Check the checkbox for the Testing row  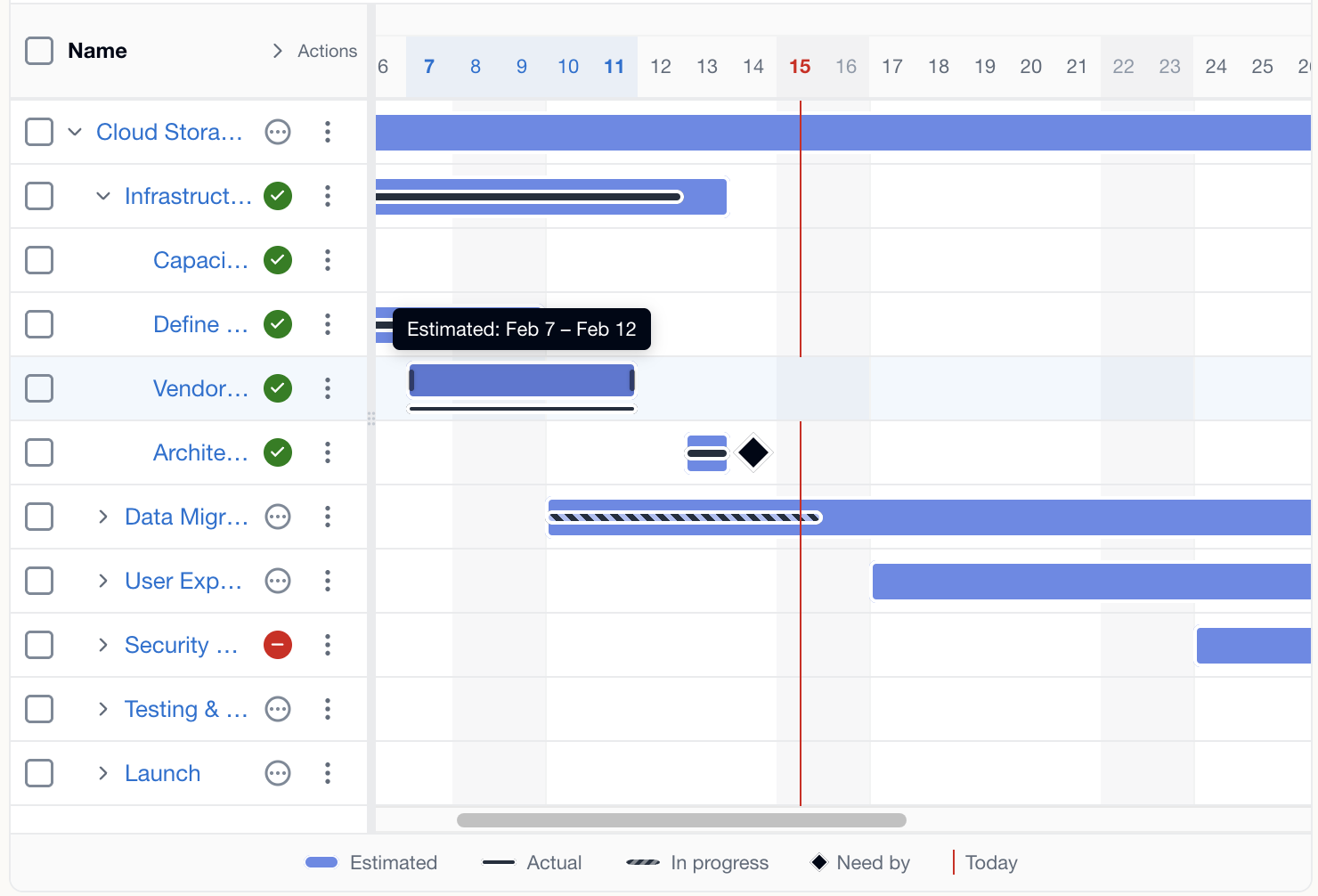pos(39,709)
